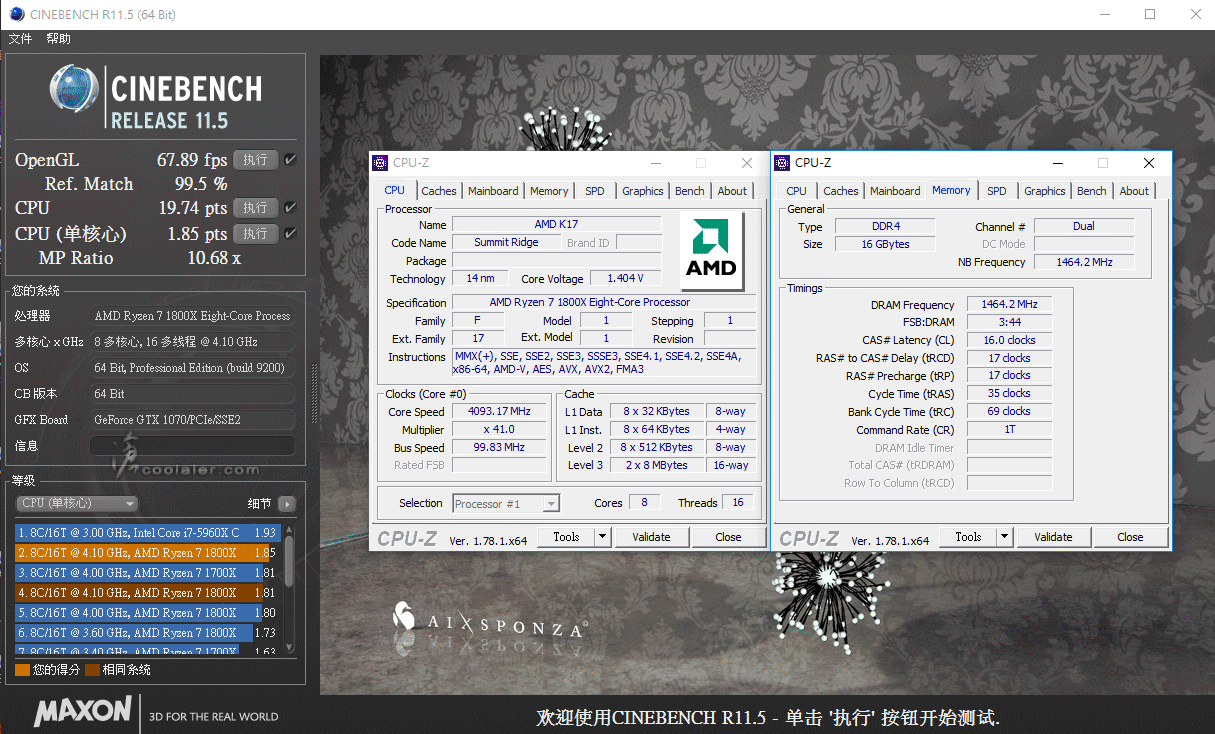Click the Name value "AMD K17"
Image resolution: width=1215 pixels, height=734 pixels.
point(557,225)
